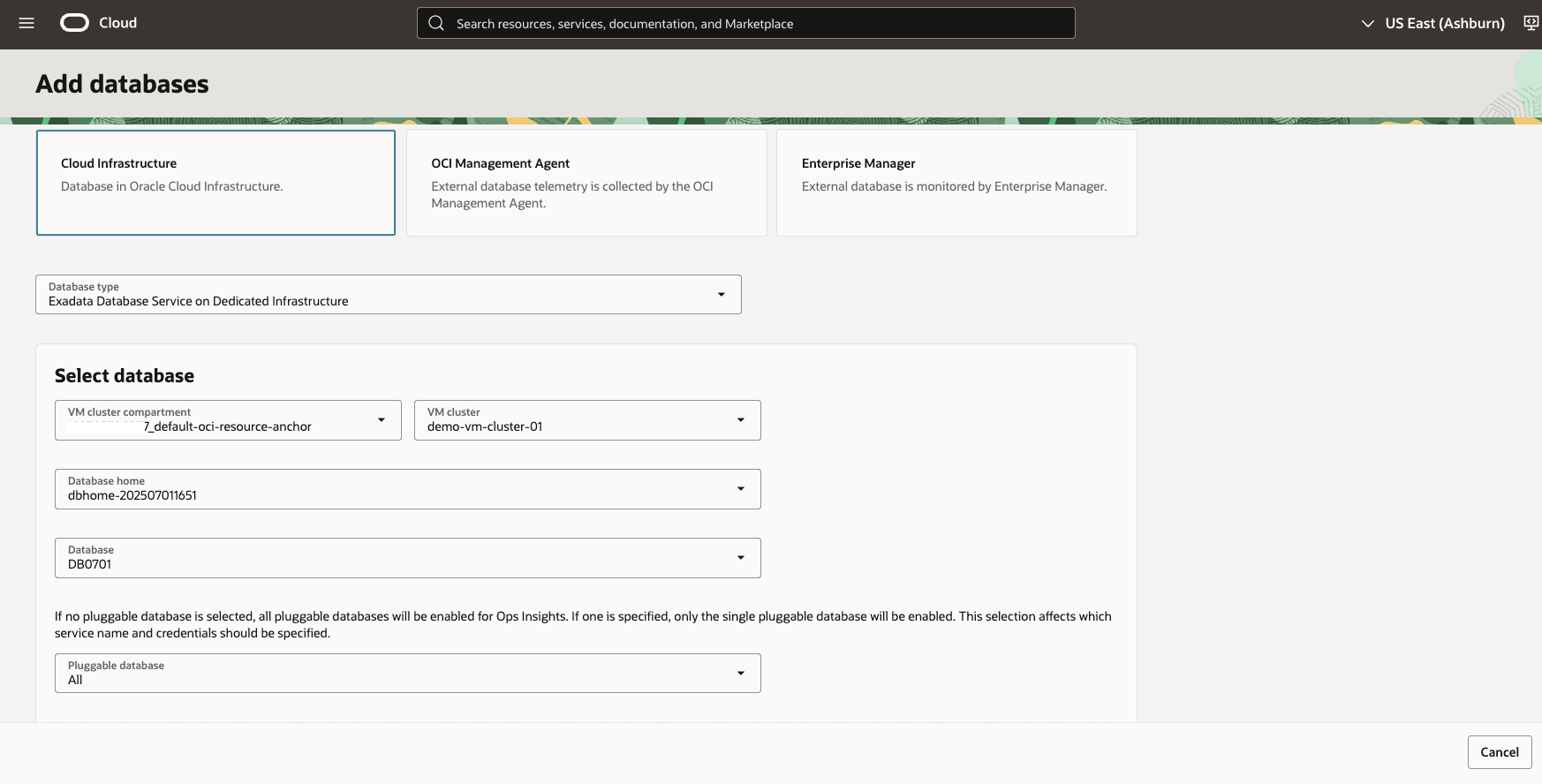Click the Pluggable database dropdown arrow
This screenshot has height=784, width=1542.
(741, 674)
